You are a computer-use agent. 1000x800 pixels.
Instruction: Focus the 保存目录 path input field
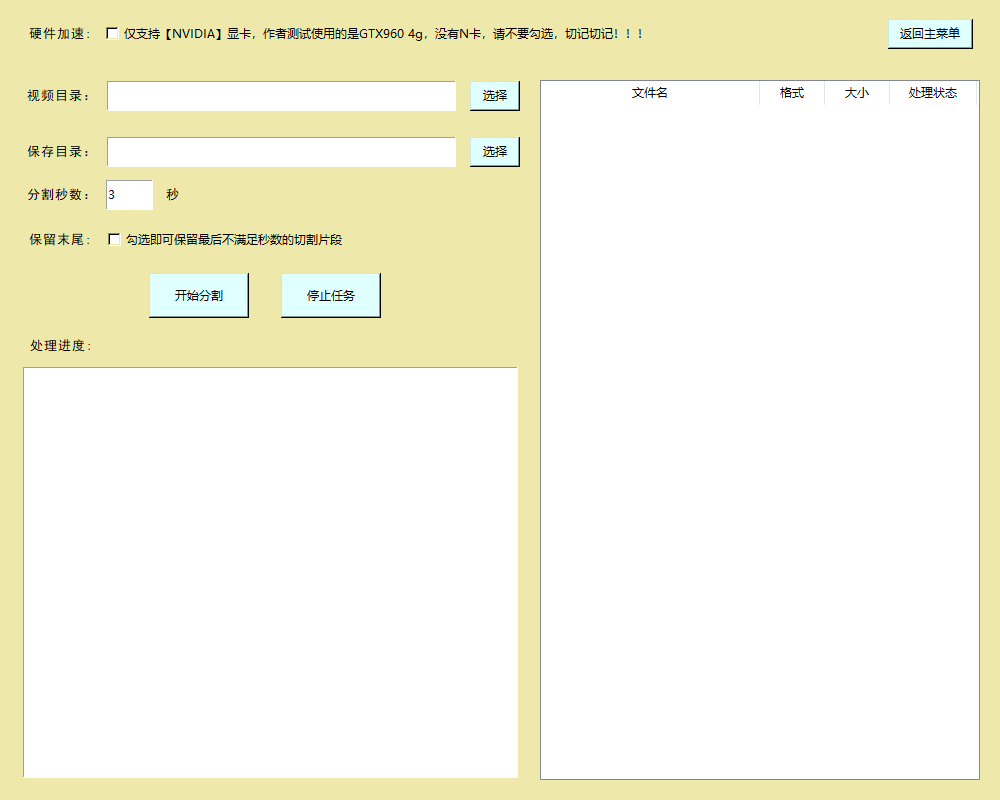click(x=281, y=152)
